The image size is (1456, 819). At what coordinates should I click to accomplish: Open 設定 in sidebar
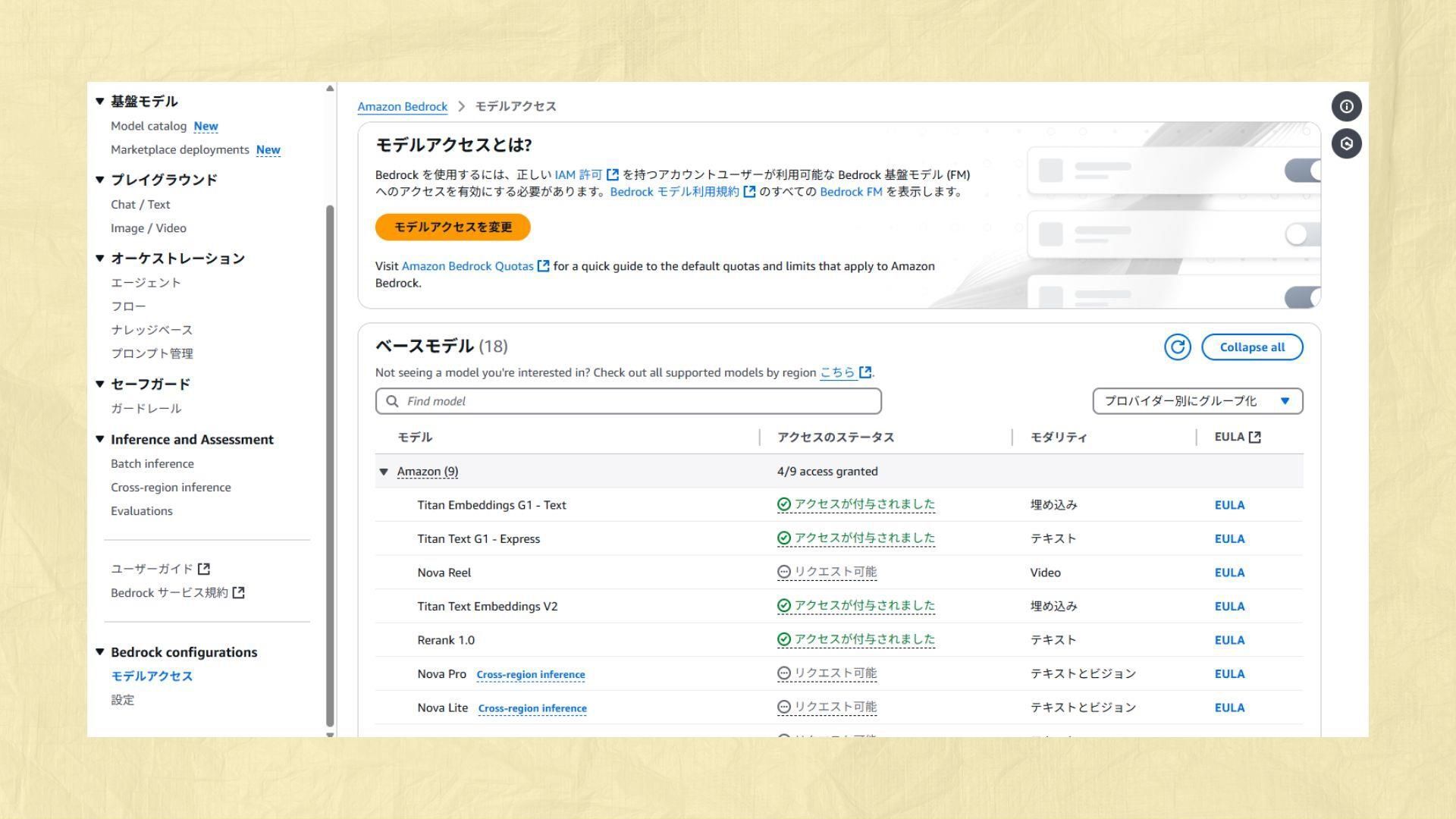tap(122, 700)
